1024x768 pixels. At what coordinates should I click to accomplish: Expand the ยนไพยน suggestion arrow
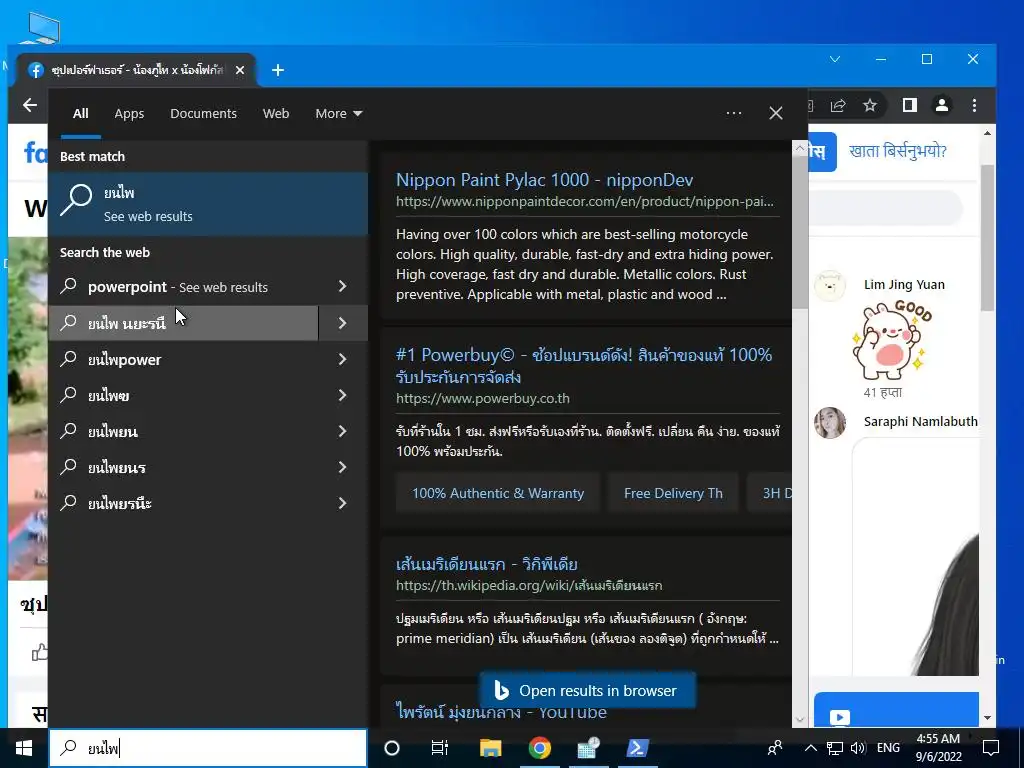(343, 431)
